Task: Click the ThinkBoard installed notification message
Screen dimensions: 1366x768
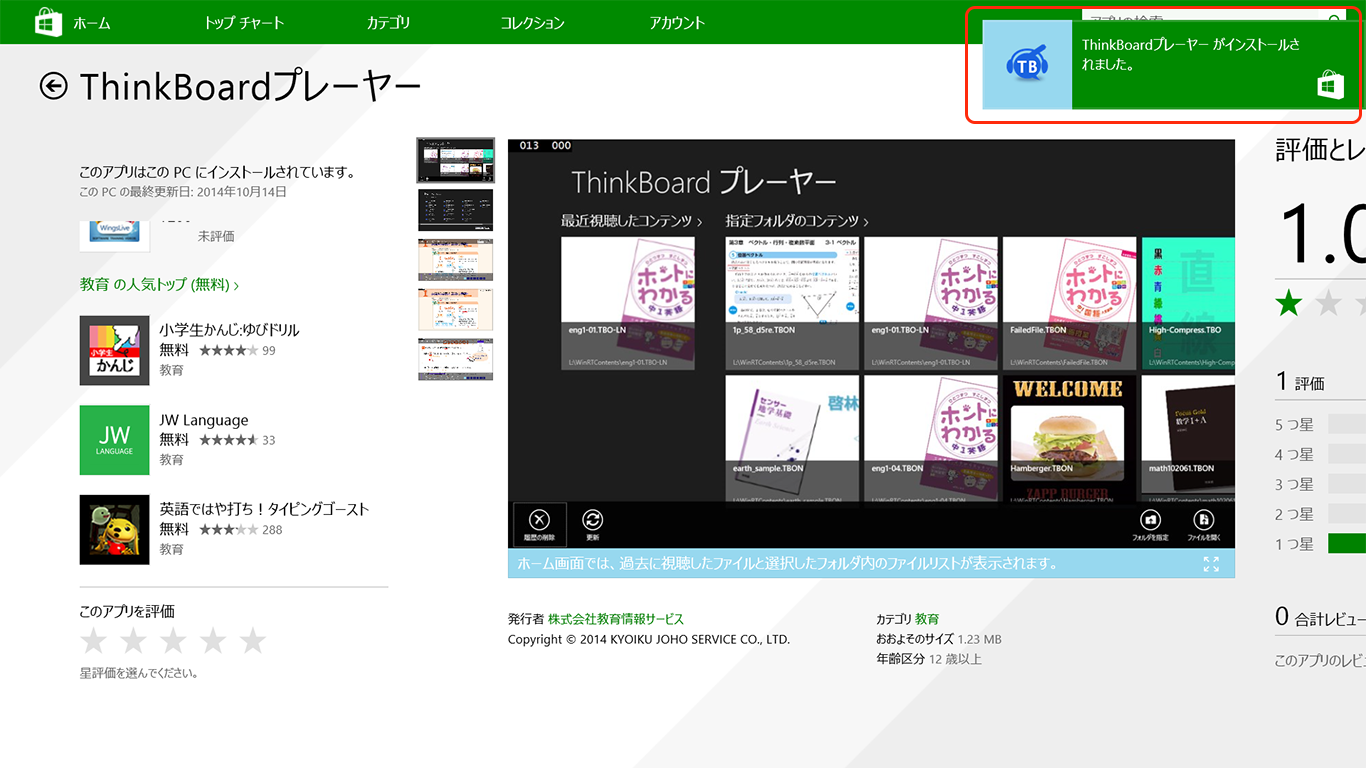Action: pyautogui.click(x=1191, y=55)
